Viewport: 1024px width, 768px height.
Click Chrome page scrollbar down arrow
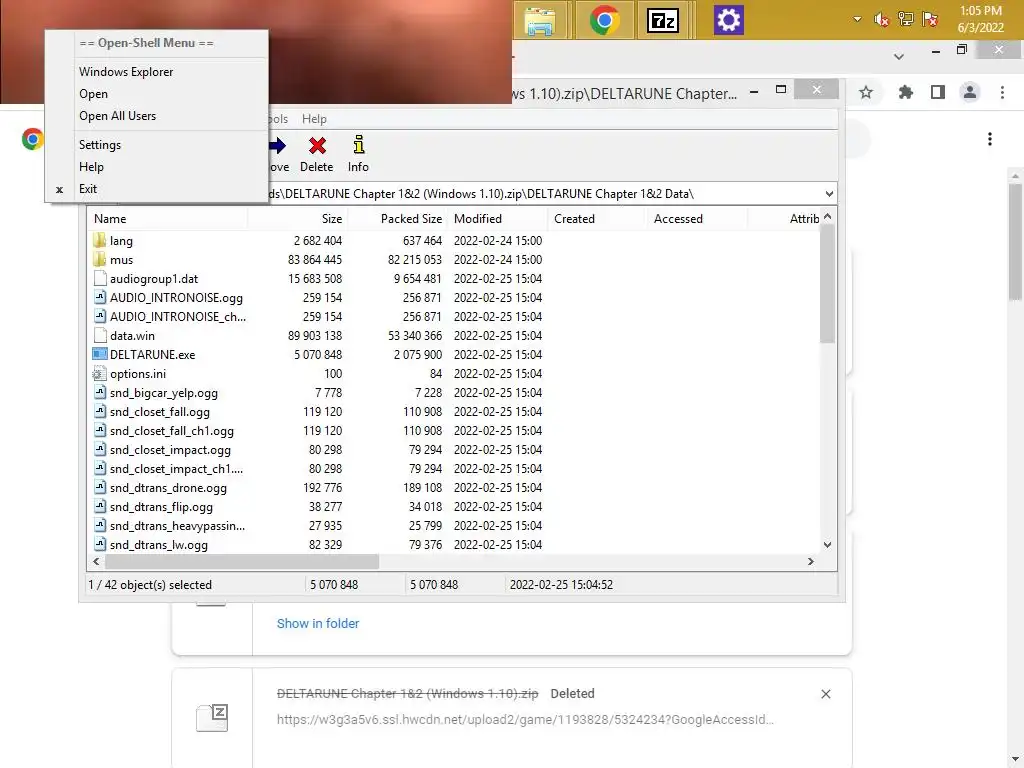(x=1016, y=760)
